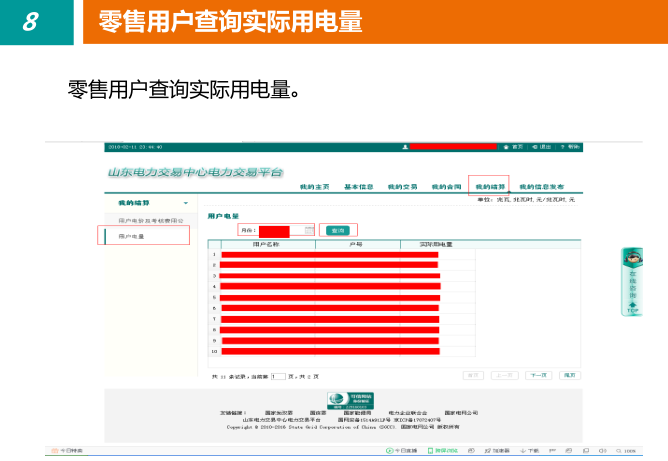Switch to 我的合同 navigation tab
Screen dimensions: 668x461
click(x=446, y=187)
